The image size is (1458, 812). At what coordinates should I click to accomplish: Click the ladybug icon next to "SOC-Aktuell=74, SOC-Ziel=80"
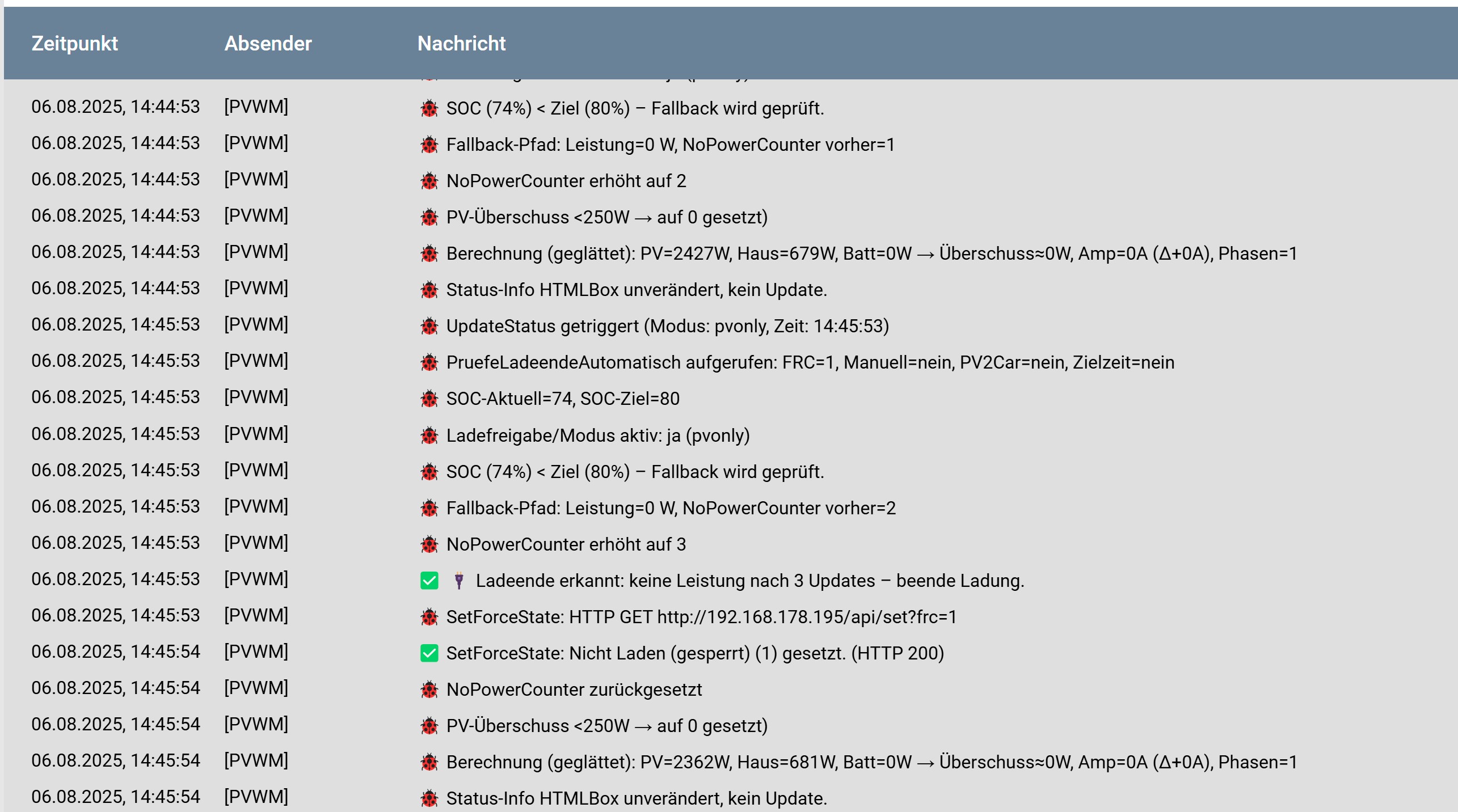[429, 399]
